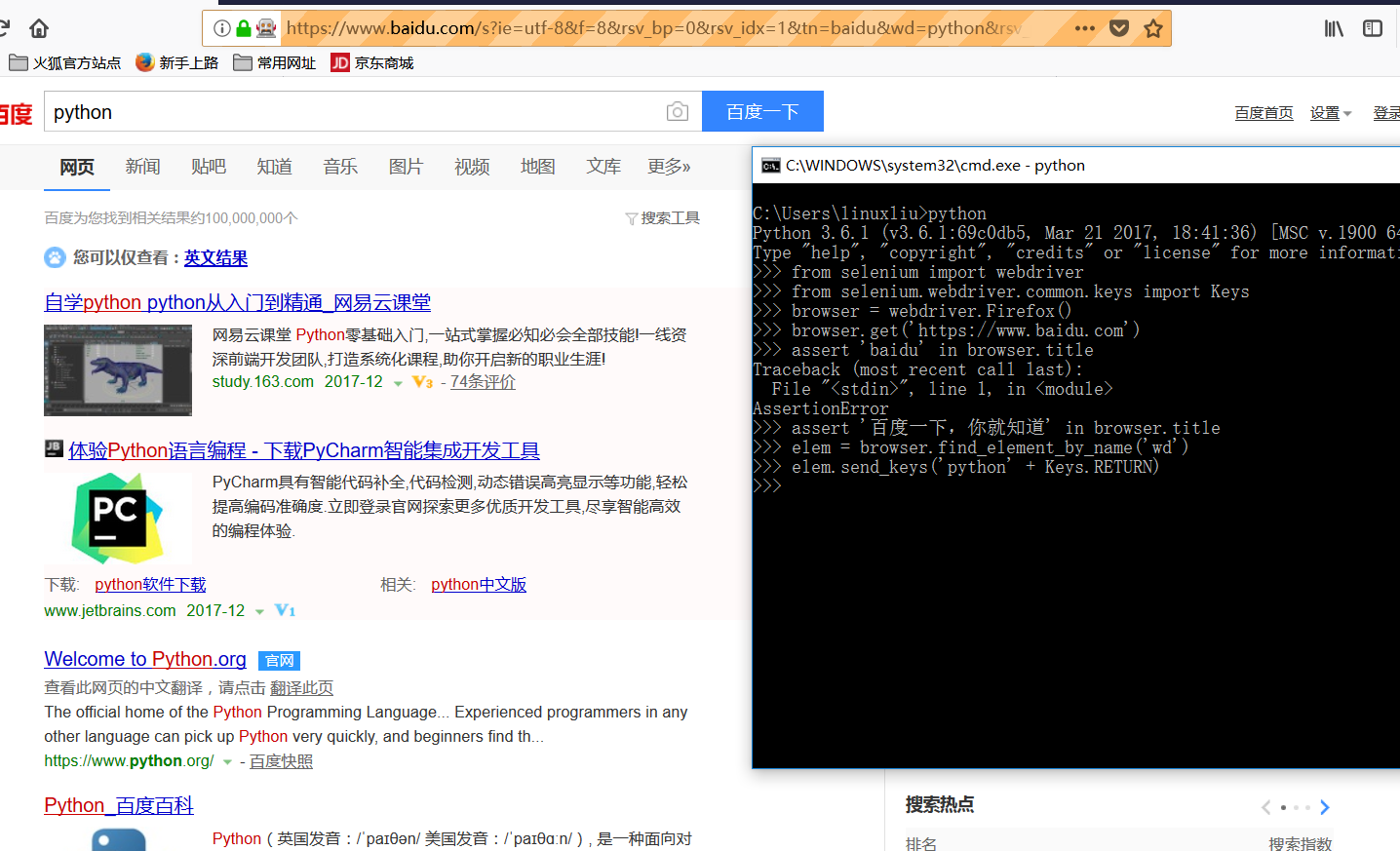Click 搜索工具 filter option

(x=663, y=217)
